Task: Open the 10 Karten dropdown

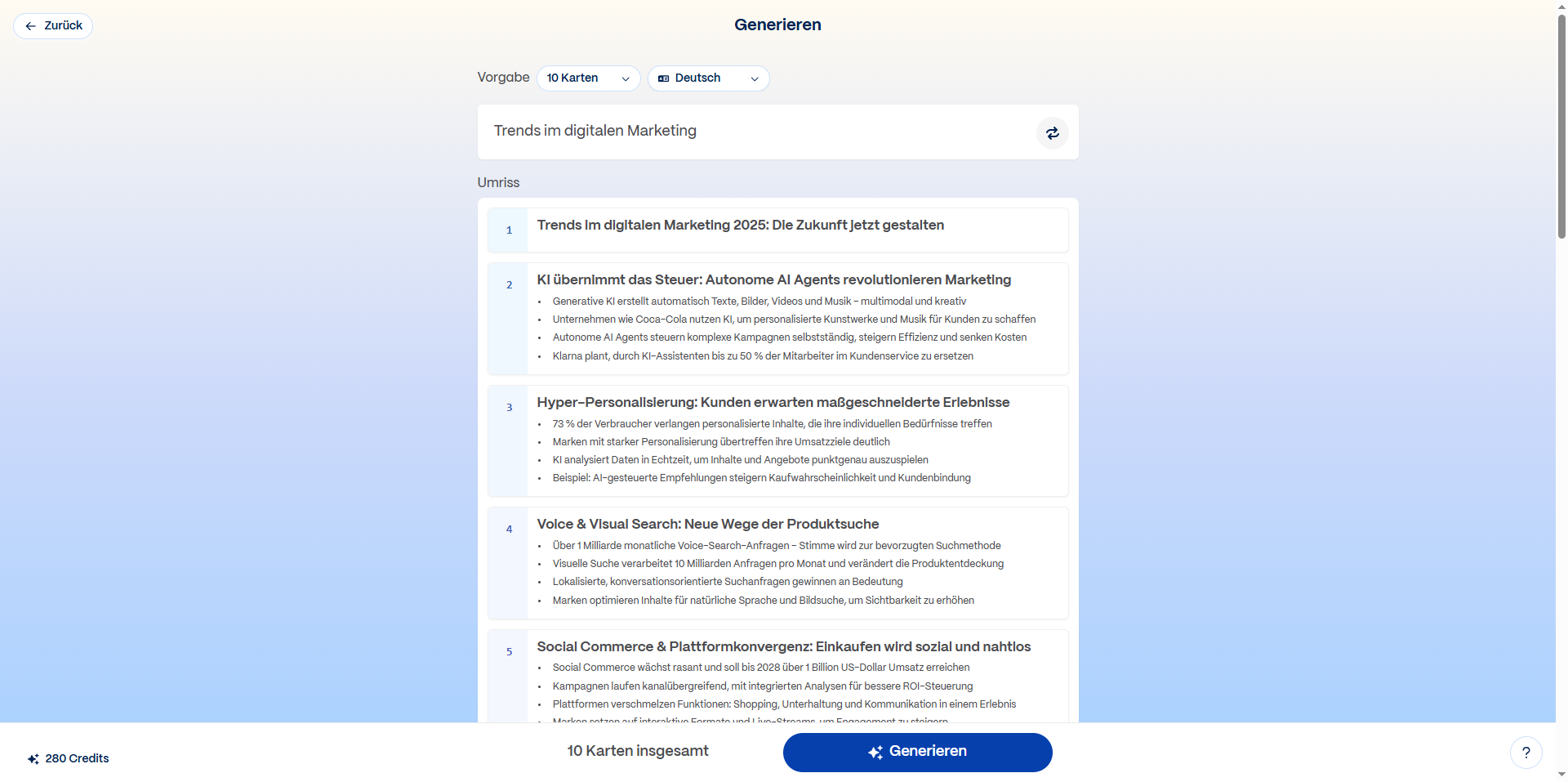Action: point(588,78)
